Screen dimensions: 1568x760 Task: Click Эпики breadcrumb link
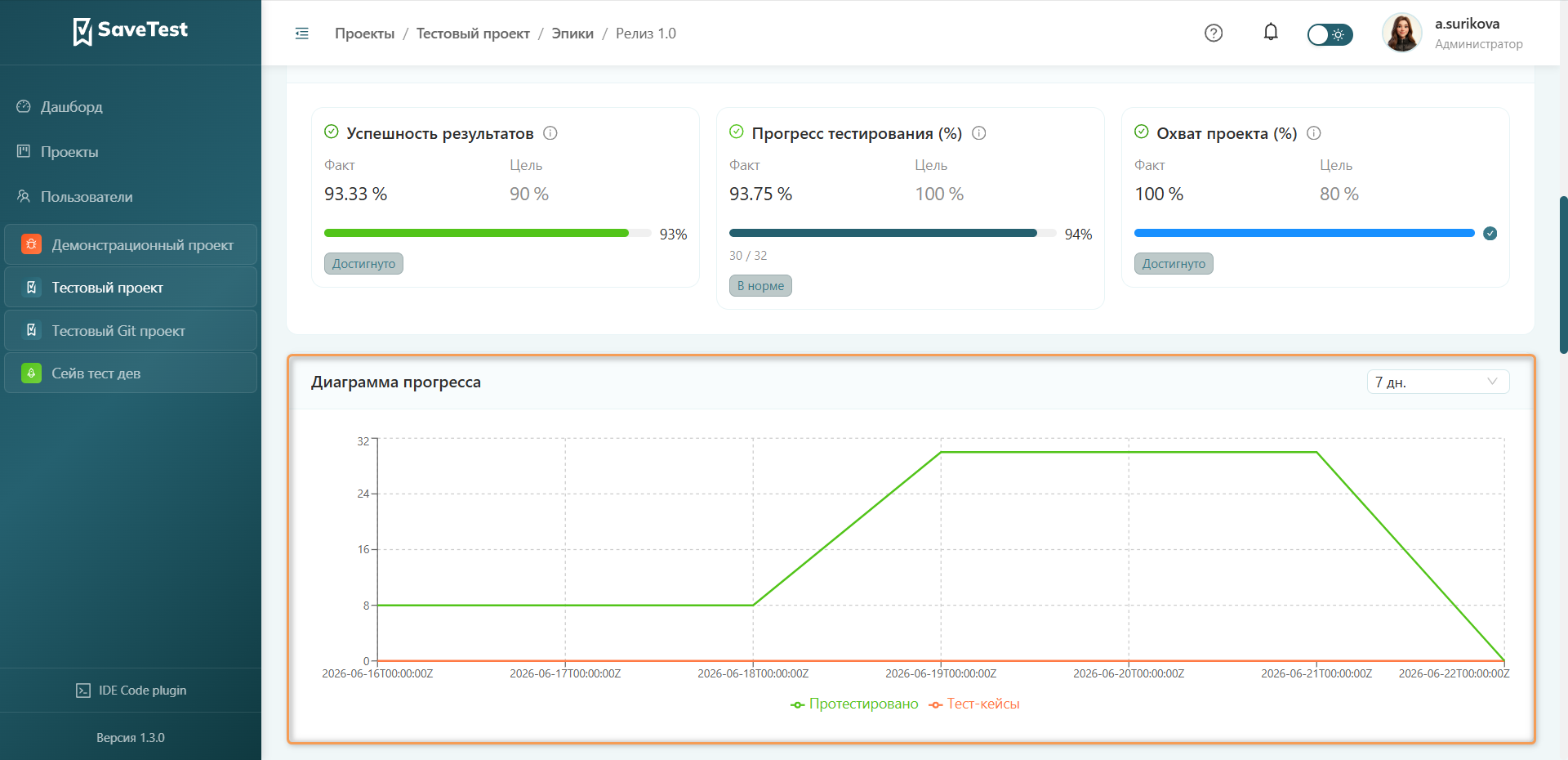click(572, 34)
